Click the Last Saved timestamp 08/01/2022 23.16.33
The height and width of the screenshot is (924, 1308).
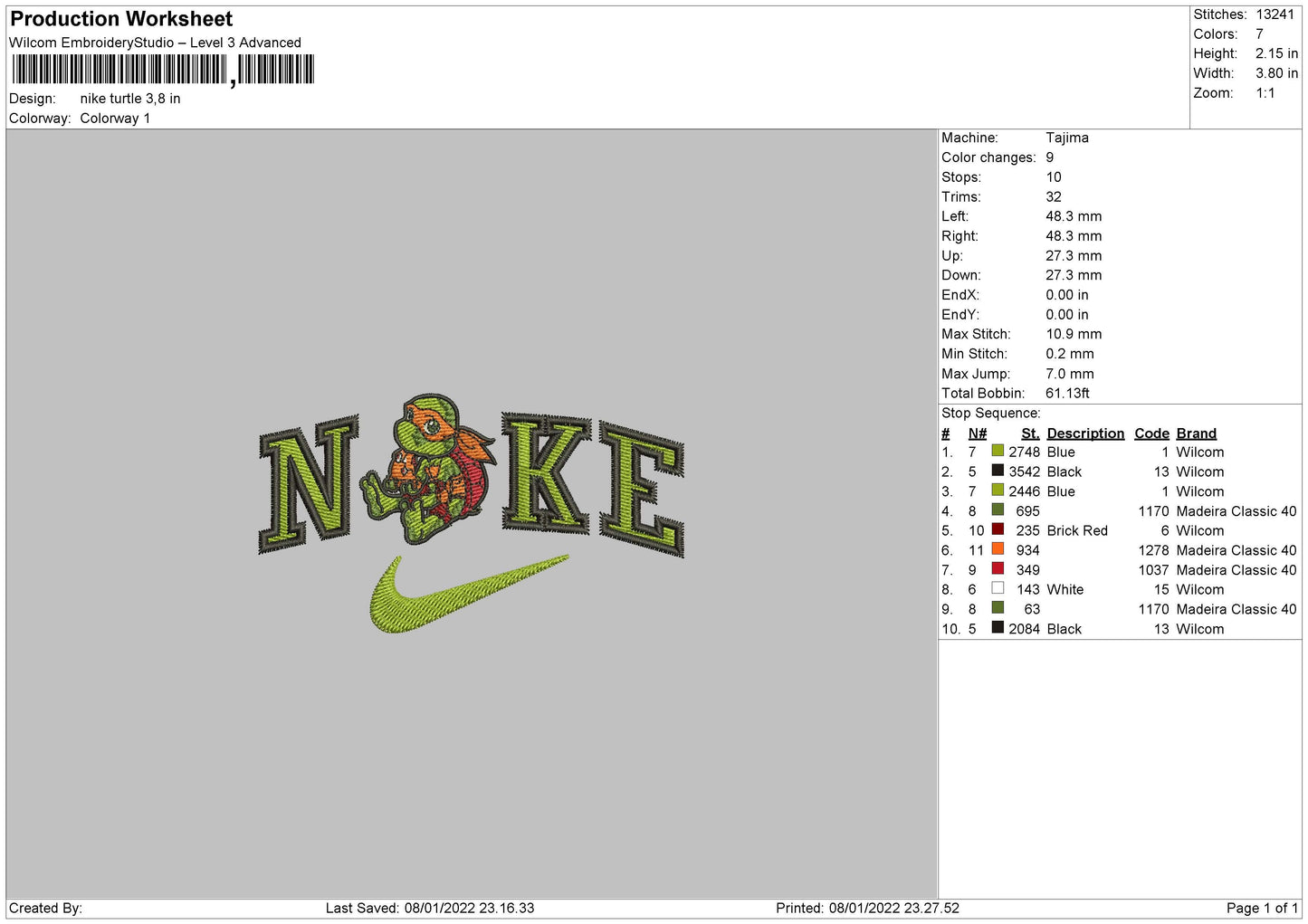click(x=469, y=908)
